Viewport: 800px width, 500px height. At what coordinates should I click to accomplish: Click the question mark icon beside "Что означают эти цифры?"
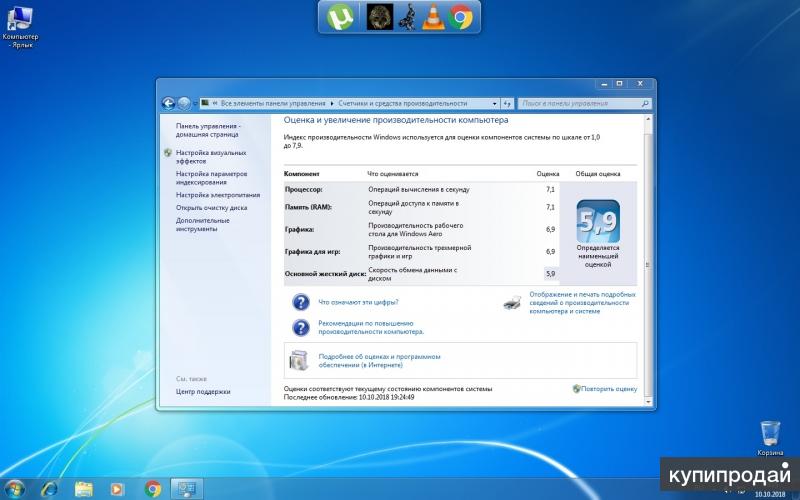click(x=300, y=302)
